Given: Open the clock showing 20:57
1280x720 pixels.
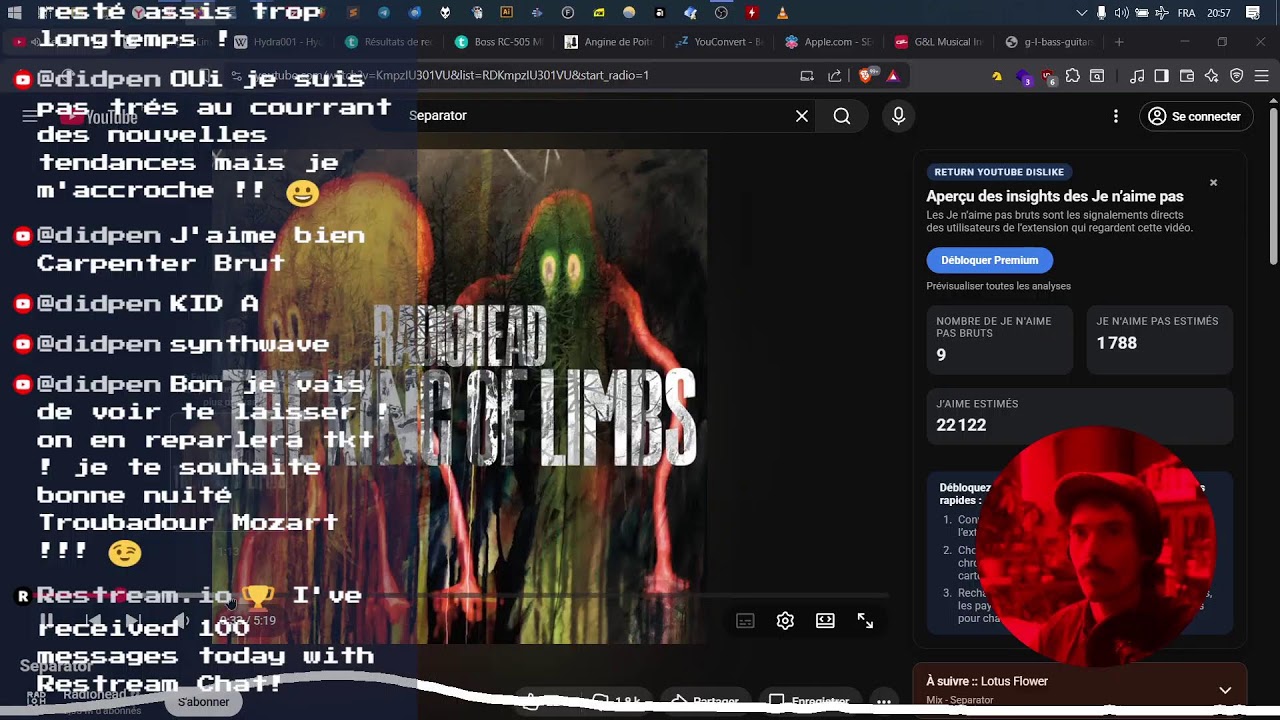Looking at the screenshot, I should click(x=1219, y=13).
